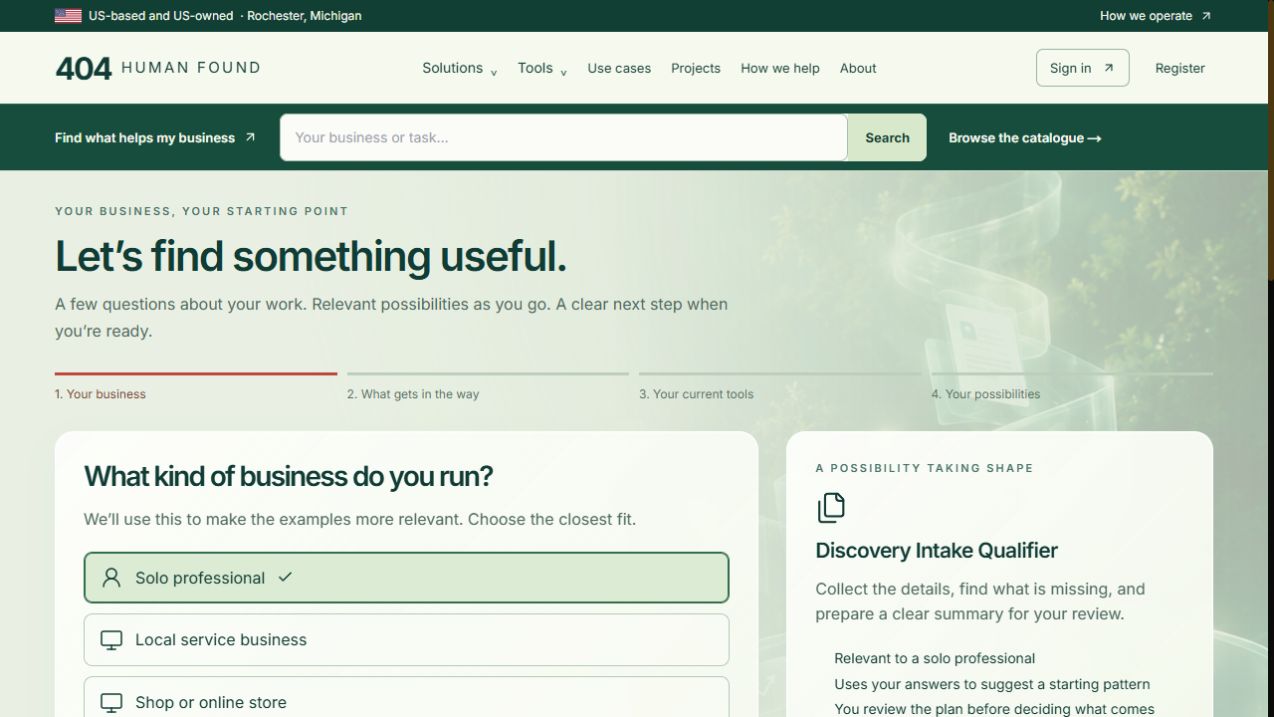The height and width of the screenshot is (717, 1274).
Task: Click Uses your answers to suggest a starting pattern
Action: (992, 684)
